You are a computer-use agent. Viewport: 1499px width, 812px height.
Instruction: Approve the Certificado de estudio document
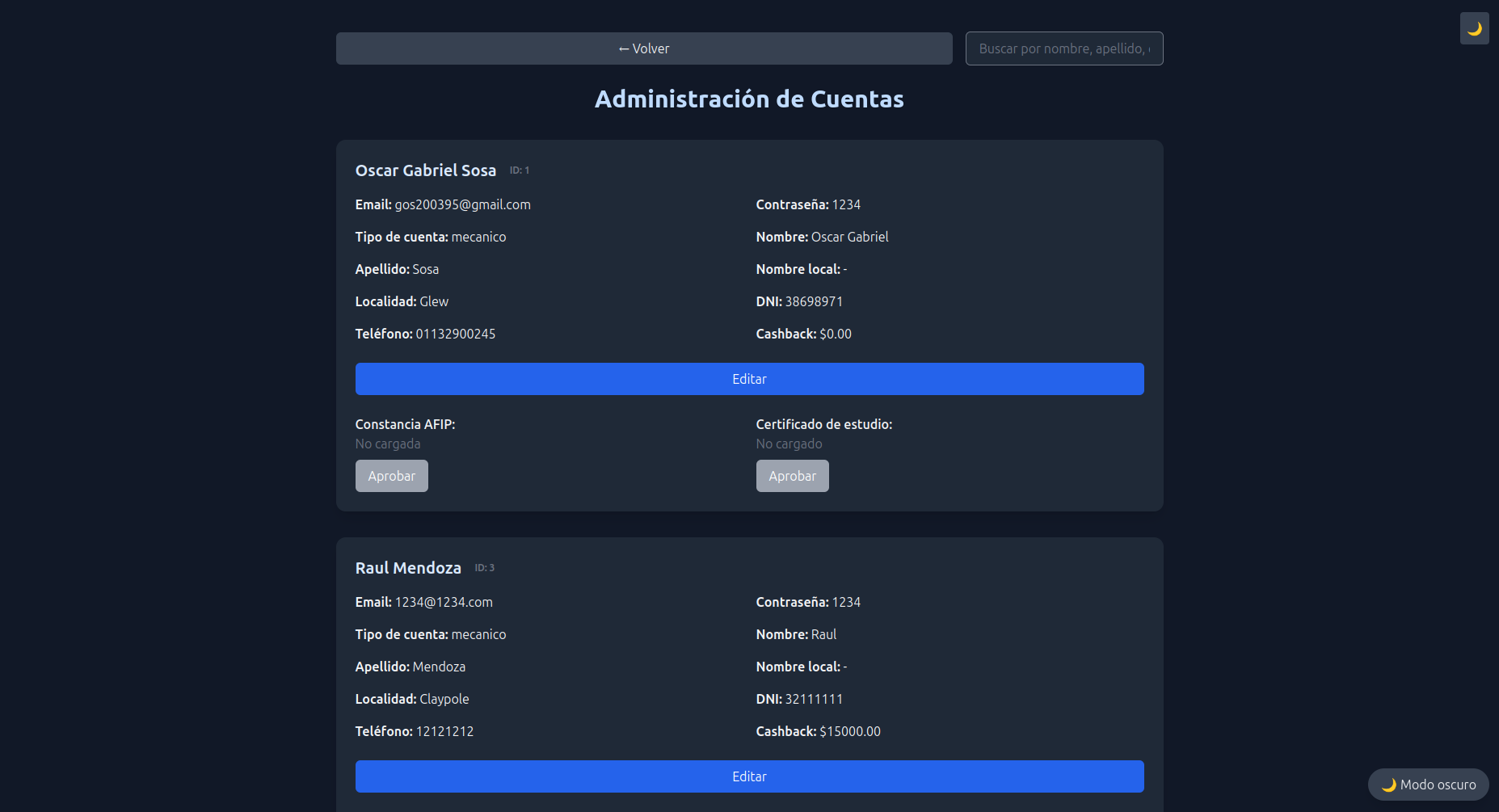click(792, 476)
